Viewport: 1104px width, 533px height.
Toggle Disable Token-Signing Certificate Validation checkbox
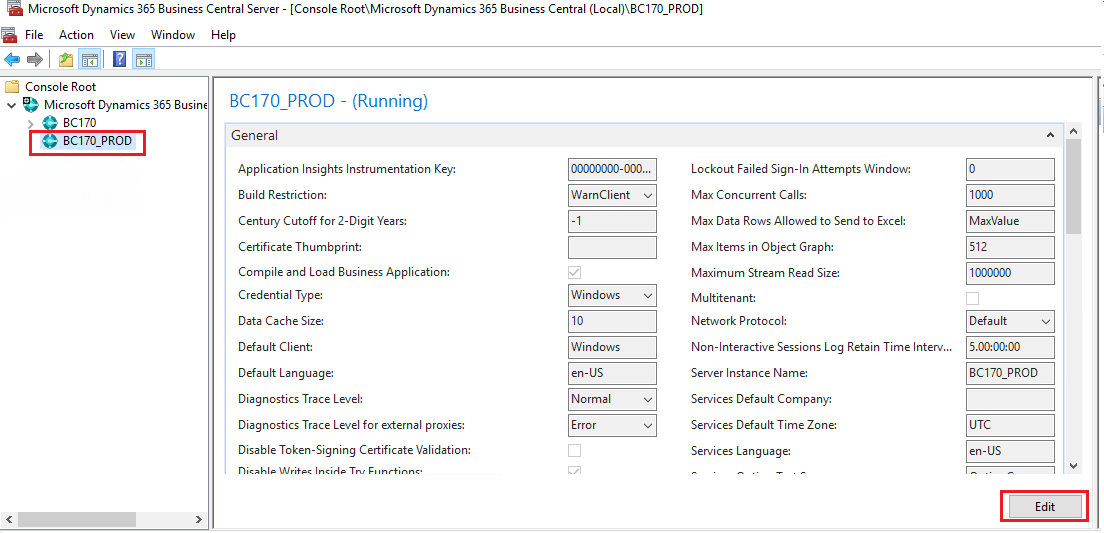(x=575, y=451)
